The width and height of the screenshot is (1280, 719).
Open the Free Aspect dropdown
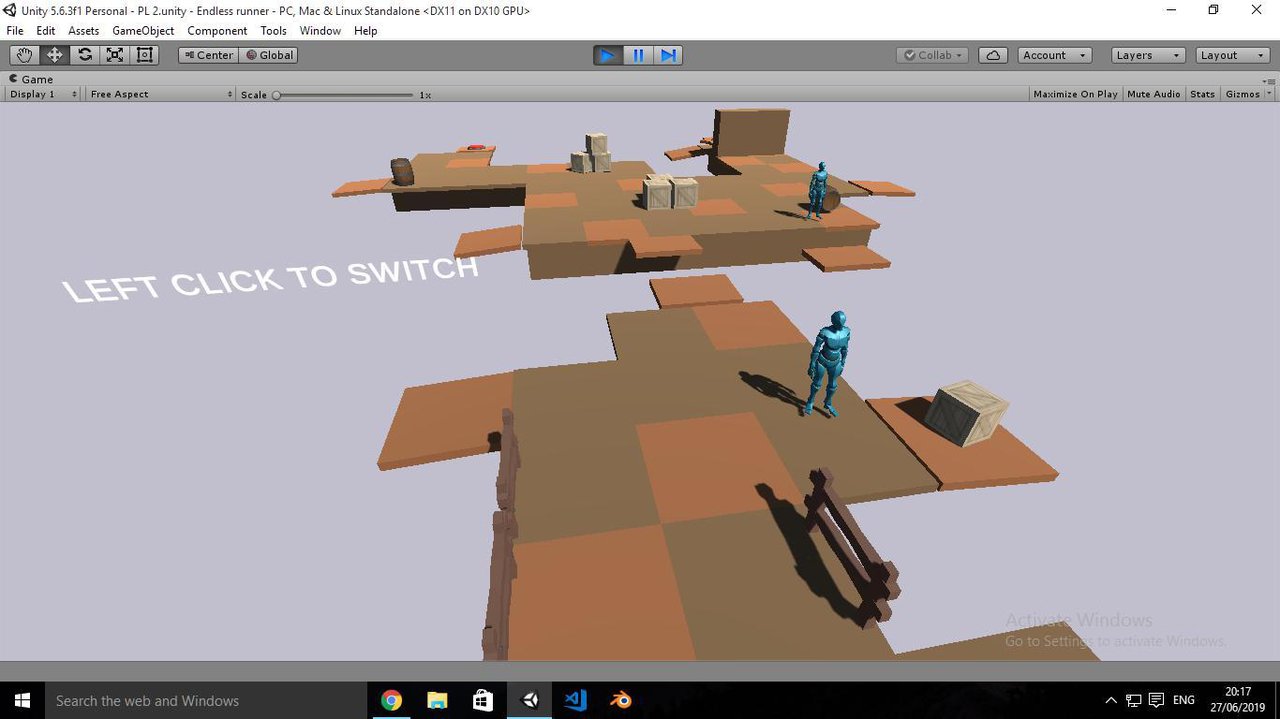[160, 94]
